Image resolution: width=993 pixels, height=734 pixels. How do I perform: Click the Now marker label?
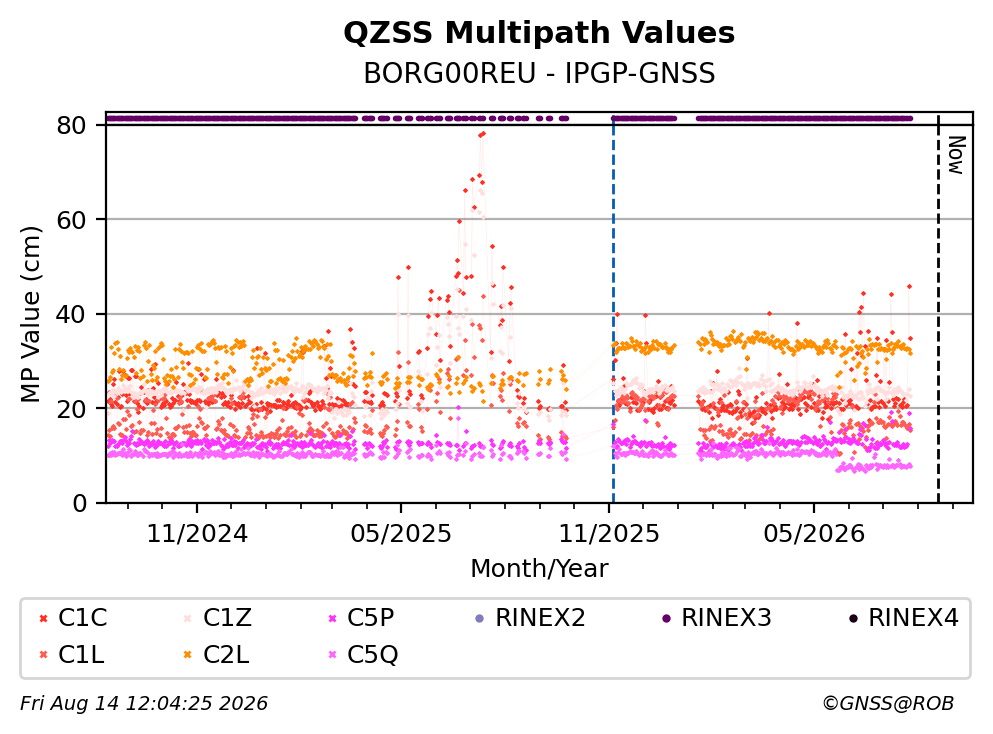click(956, 155)
